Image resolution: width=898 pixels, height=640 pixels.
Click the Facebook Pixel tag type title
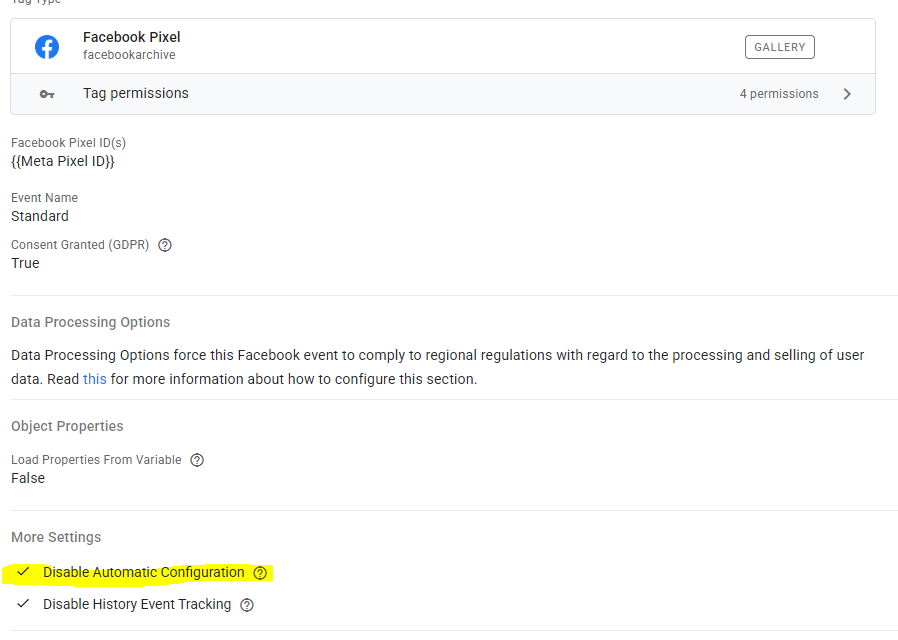pos(131,37)
